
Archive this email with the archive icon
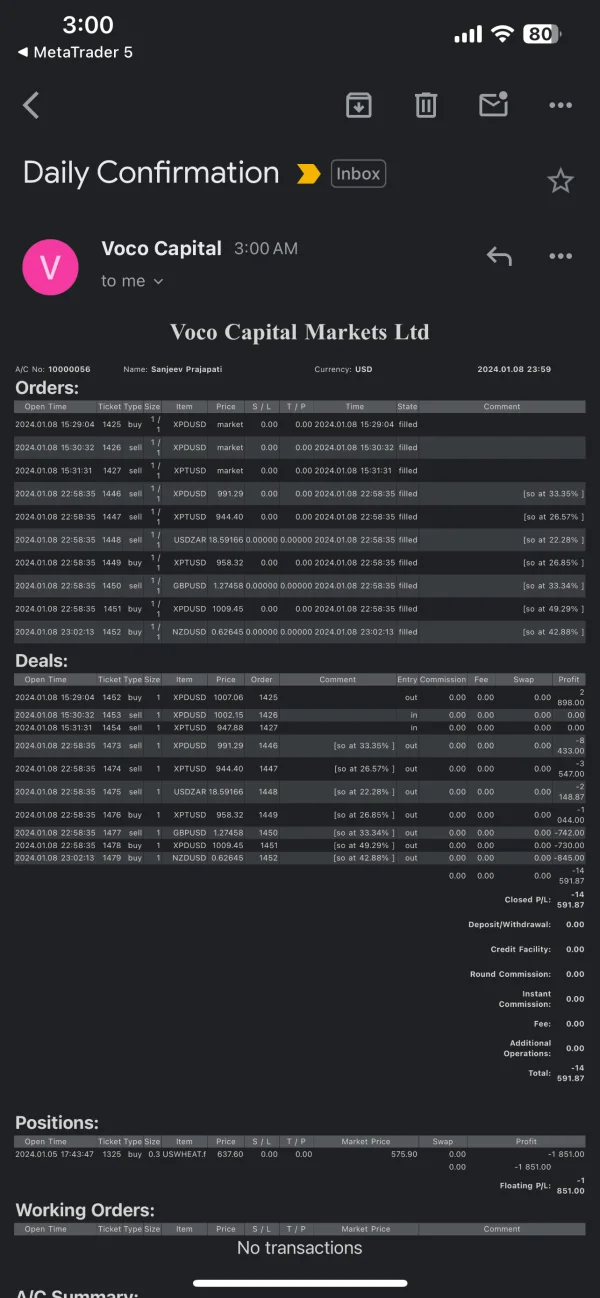(359, 105)
